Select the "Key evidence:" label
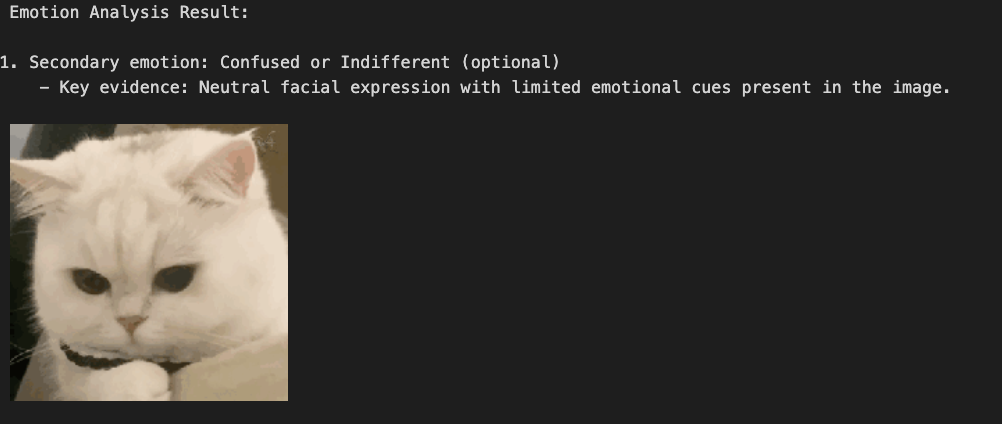This screenshot has width=1002, height=424. click(125, 87)
